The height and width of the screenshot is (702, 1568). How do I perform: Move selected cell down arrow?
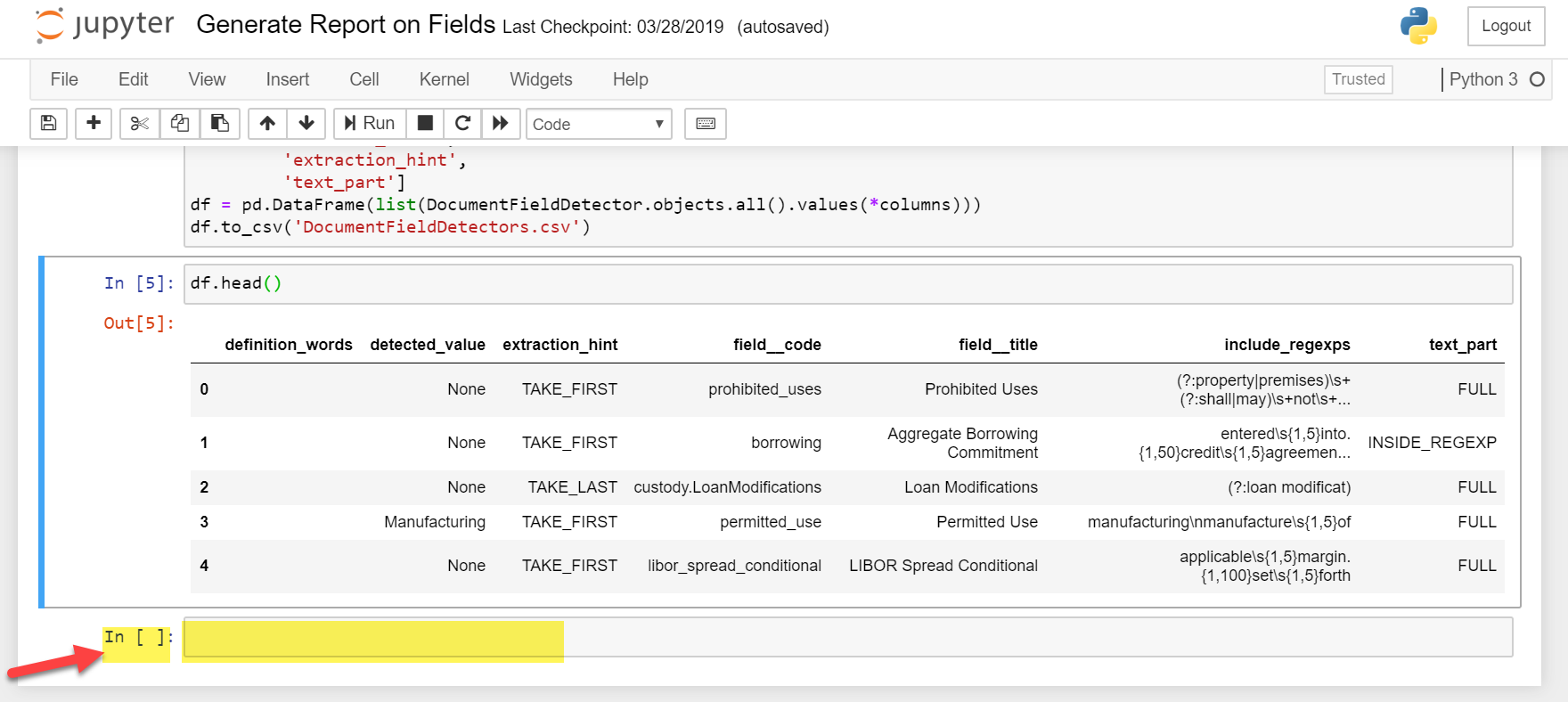306,123
